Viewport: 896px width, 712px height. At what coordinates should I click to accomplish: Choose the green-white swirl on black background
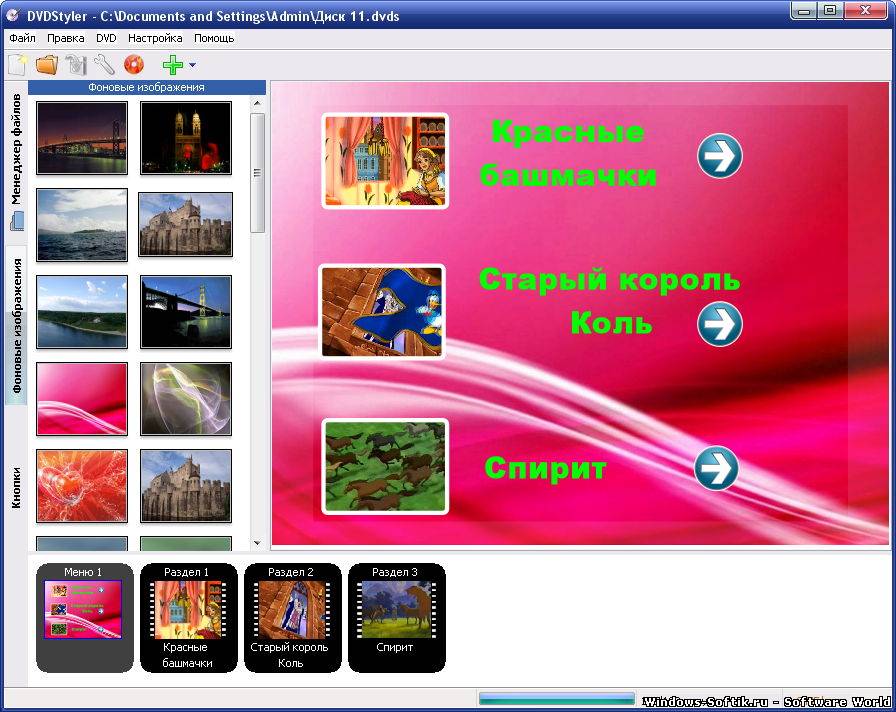[186, 399]
